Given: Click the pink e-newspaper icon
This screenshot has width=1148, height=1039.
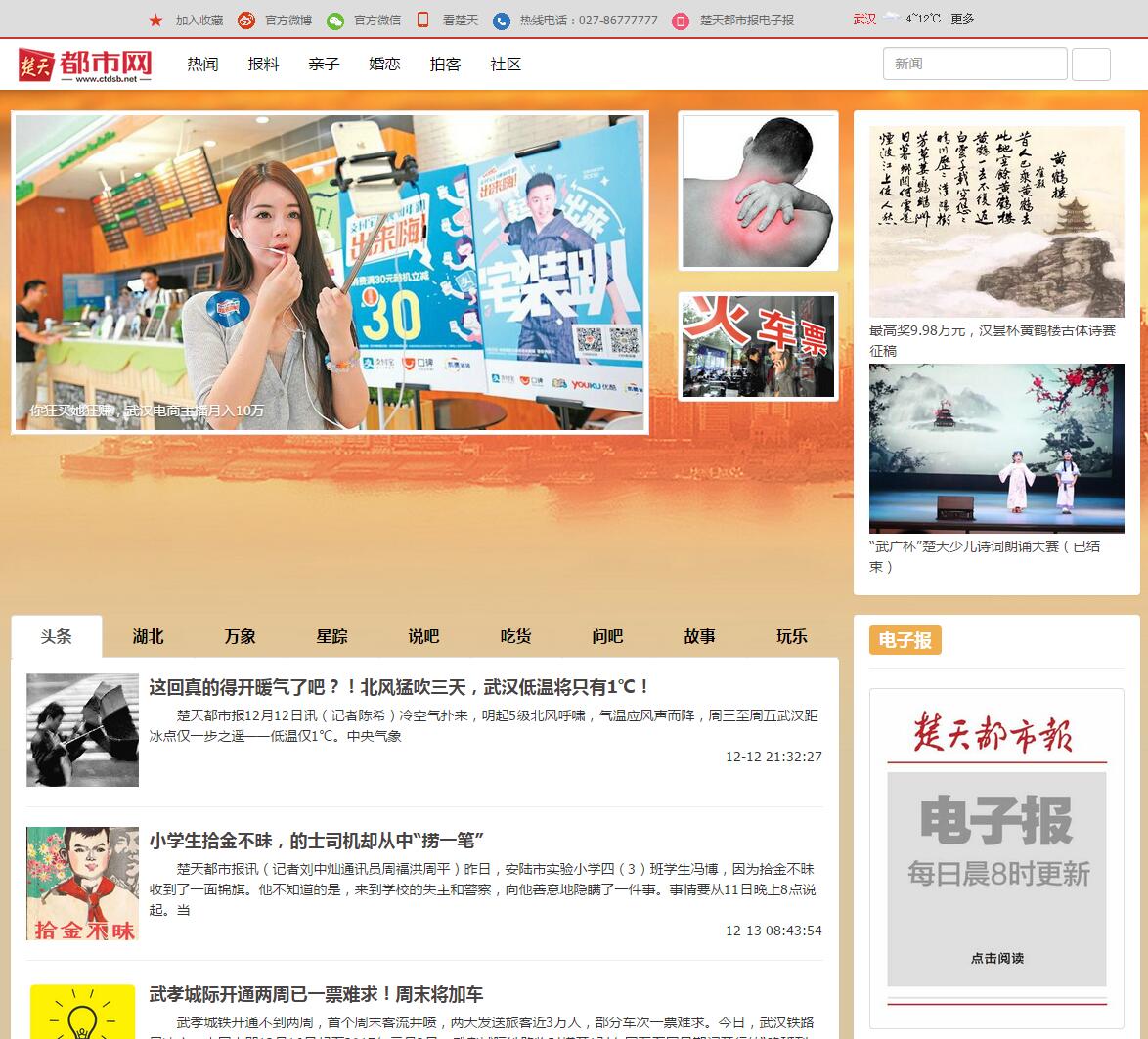Looking at the screenshot, I should point(681,21).
